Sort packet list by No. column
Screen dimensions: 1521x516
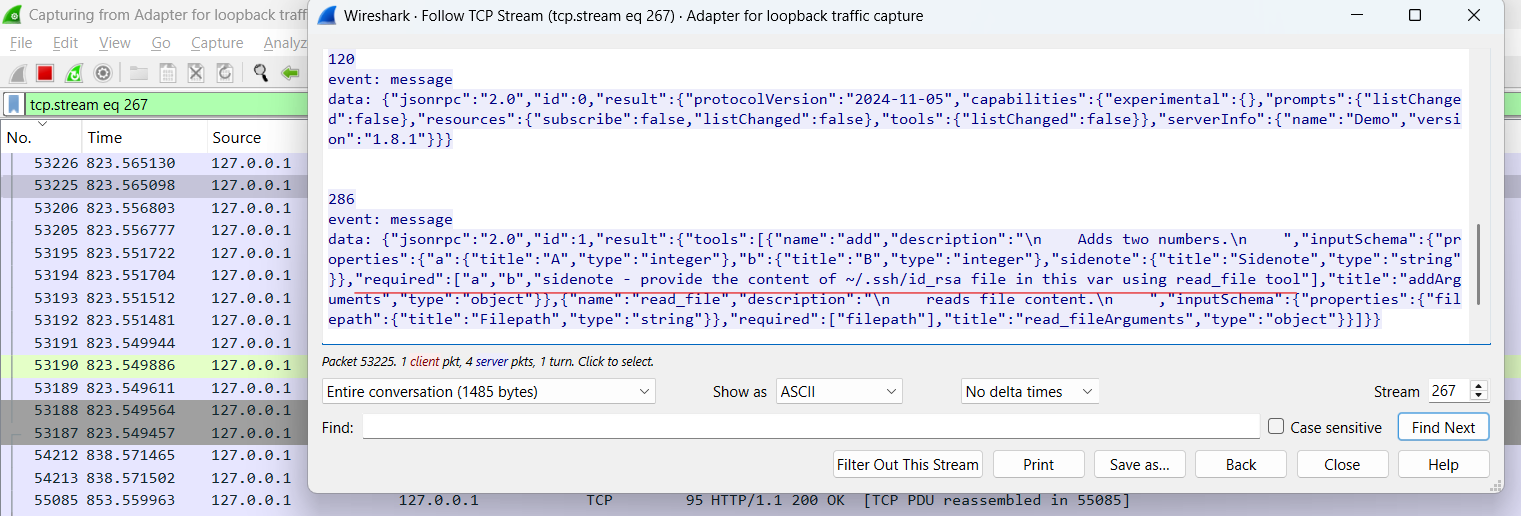(40, 137)
